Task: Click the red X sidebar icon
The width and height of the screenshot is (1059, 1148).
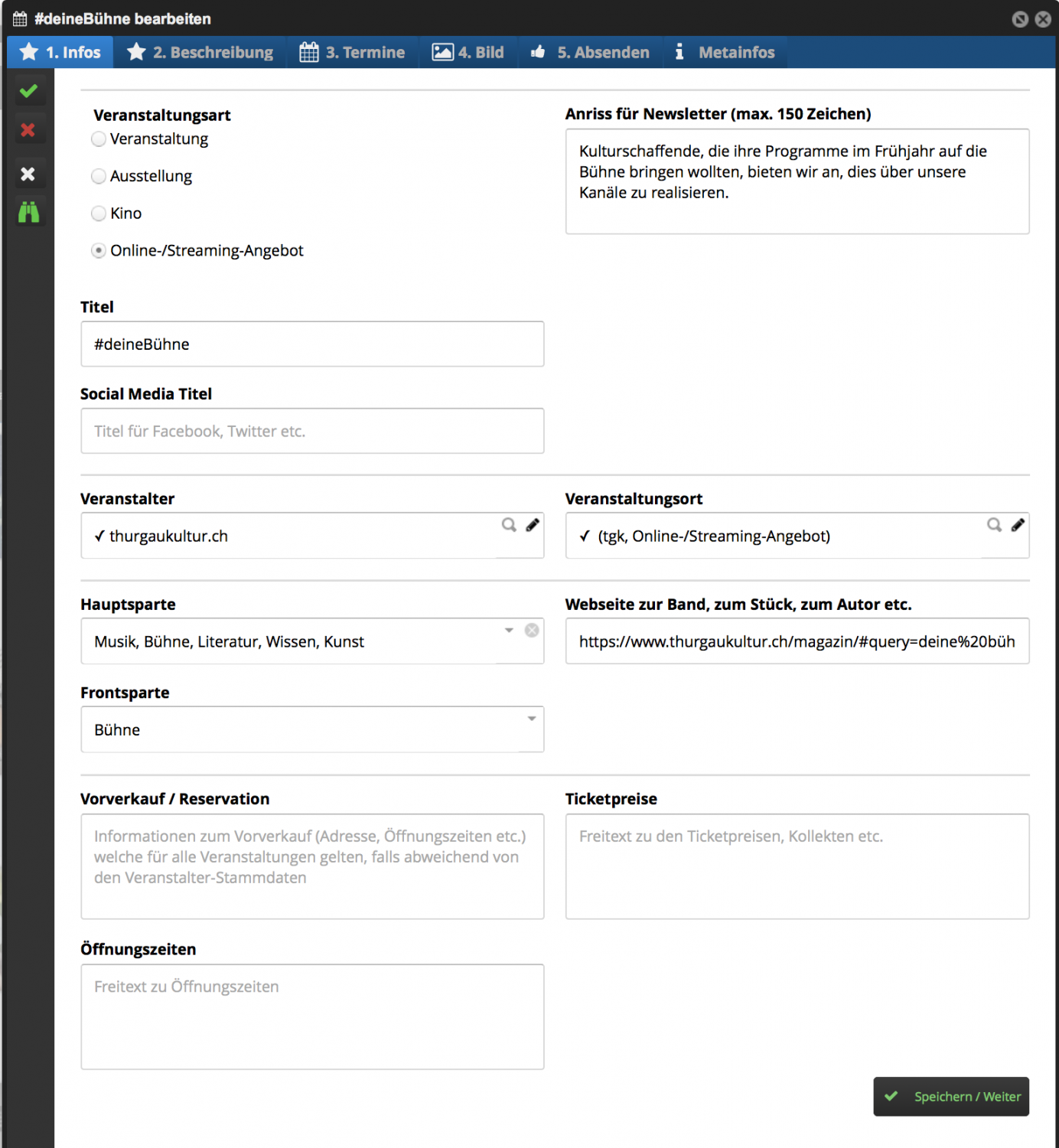Action: click(x=28, y=130)
